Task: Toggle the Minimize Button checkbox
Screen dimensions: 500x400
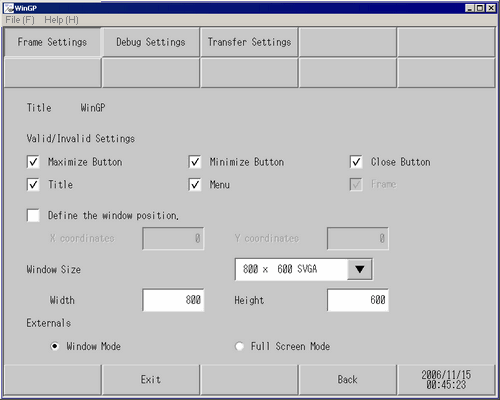Action: pos(195,162)
